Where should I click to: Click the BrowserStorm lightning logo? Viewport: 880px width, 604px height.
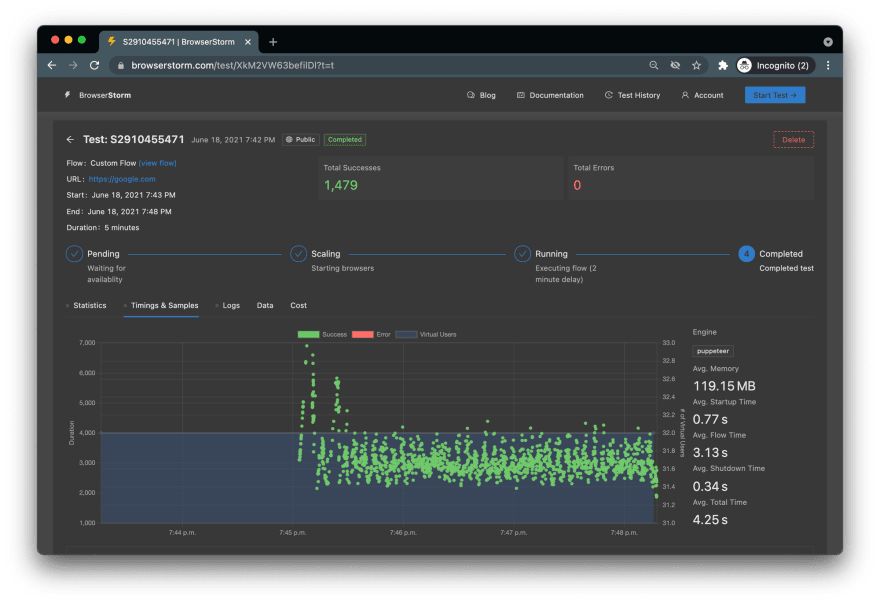coord(67,95)
